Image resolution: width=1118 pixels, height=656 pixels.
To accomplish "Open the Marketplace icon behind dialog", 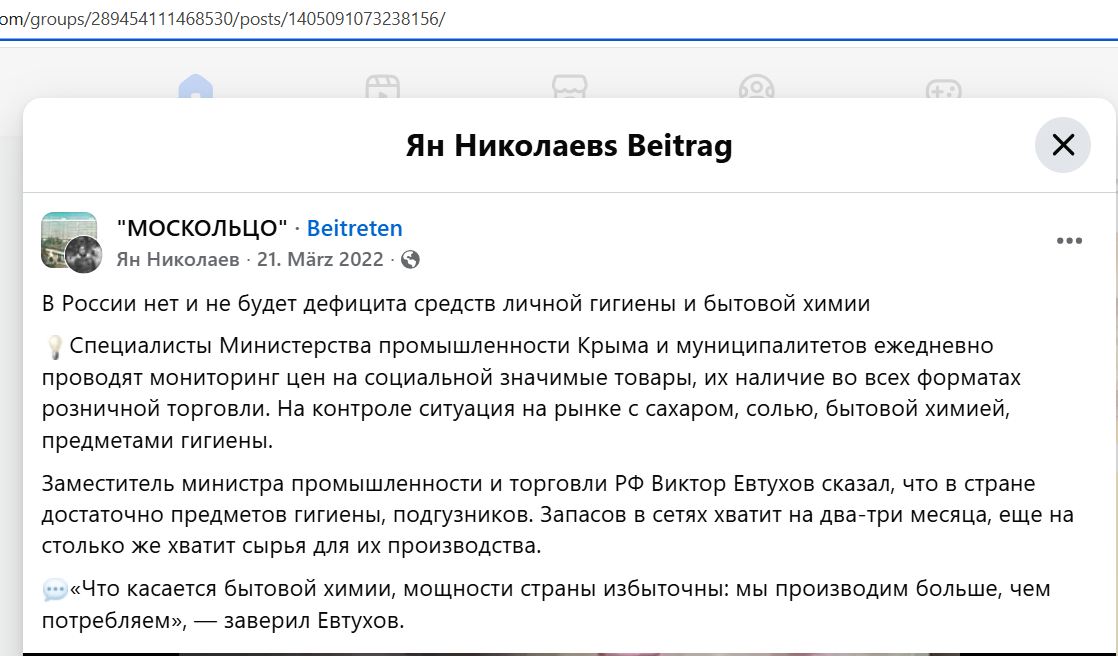I will 570,86.
